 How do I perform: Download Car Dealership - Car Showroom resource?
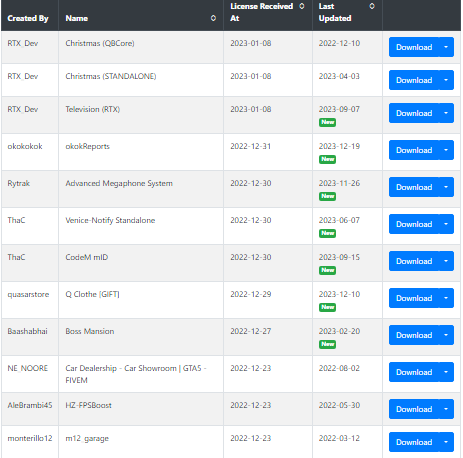(414, 372)
